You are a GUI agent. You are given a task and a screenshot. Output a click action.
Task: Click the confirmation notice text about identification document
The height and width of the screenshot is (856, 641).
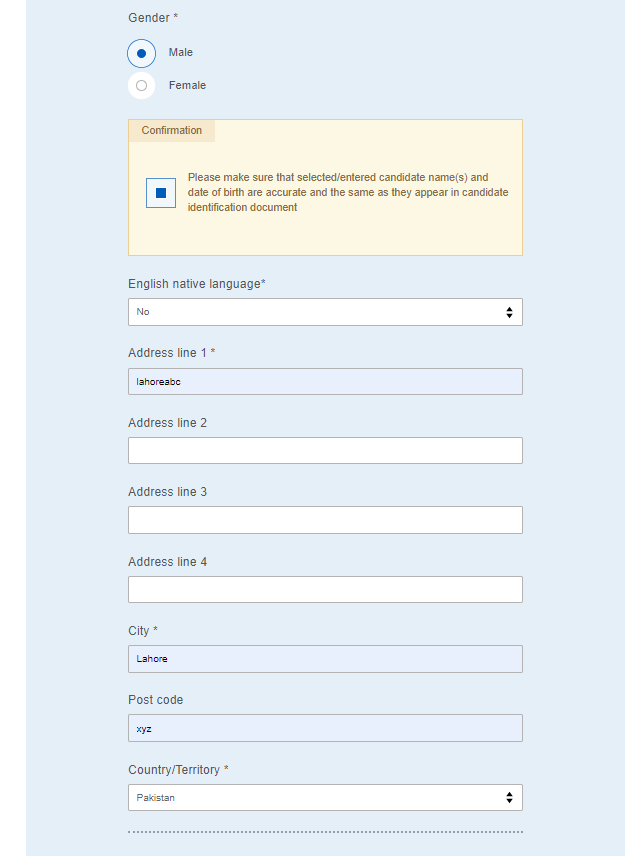pos(347,192)
